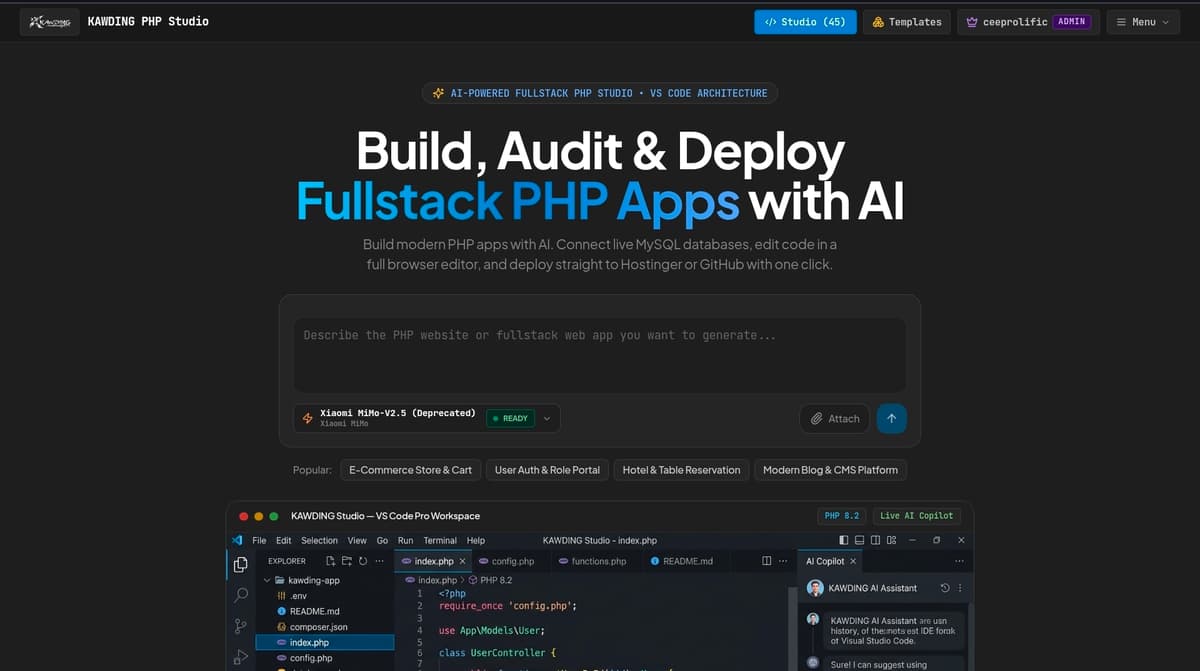
Task: Expand the Menu dropdown
Action: pyautogui.click(x=1142, y=22)
